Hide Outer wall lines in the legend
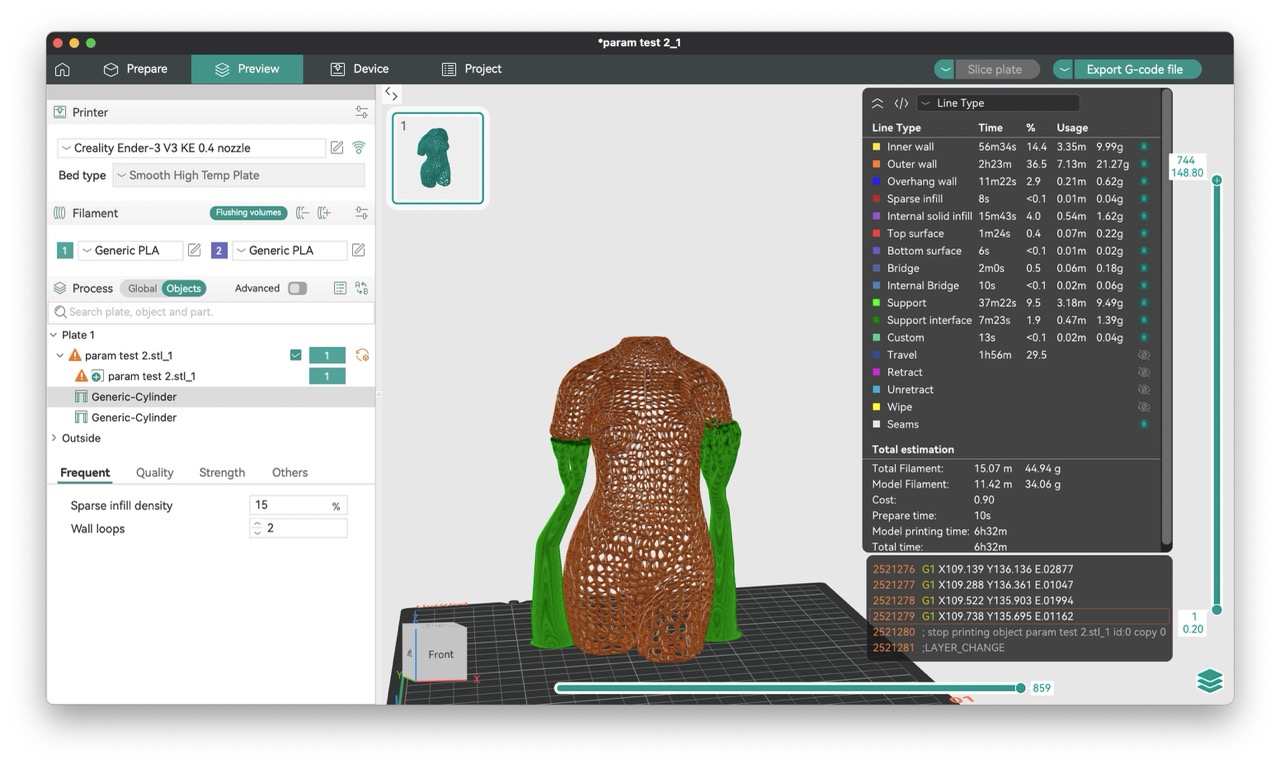Screen dimensions: 1280x765 pos(1144,164)
